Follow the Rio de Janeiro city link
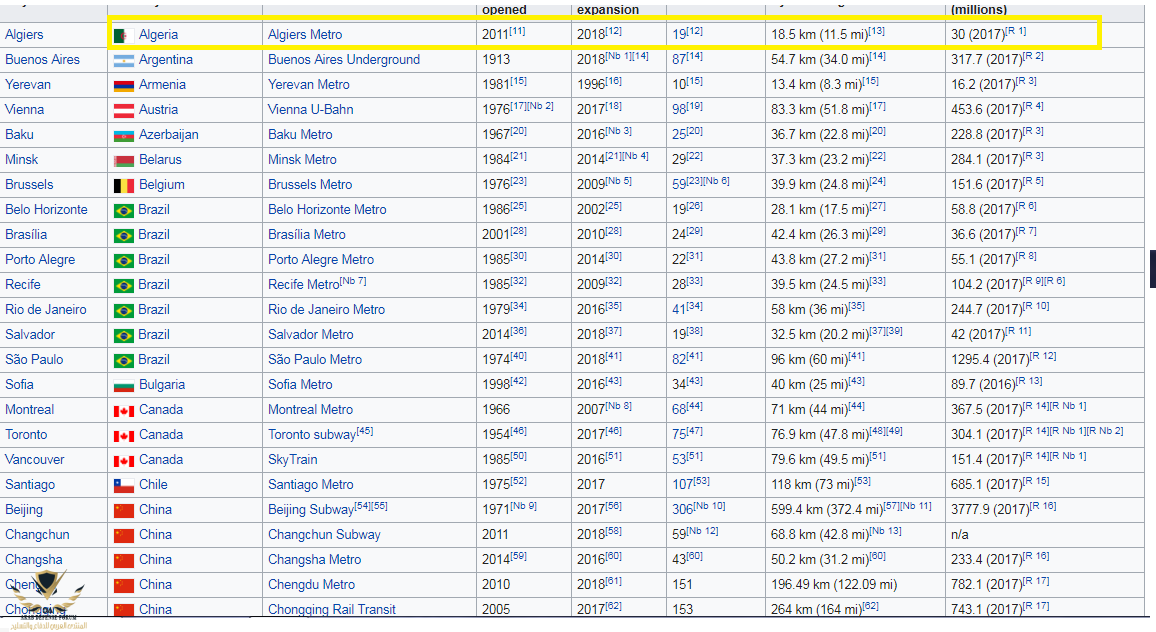 [x=46, y=310]
